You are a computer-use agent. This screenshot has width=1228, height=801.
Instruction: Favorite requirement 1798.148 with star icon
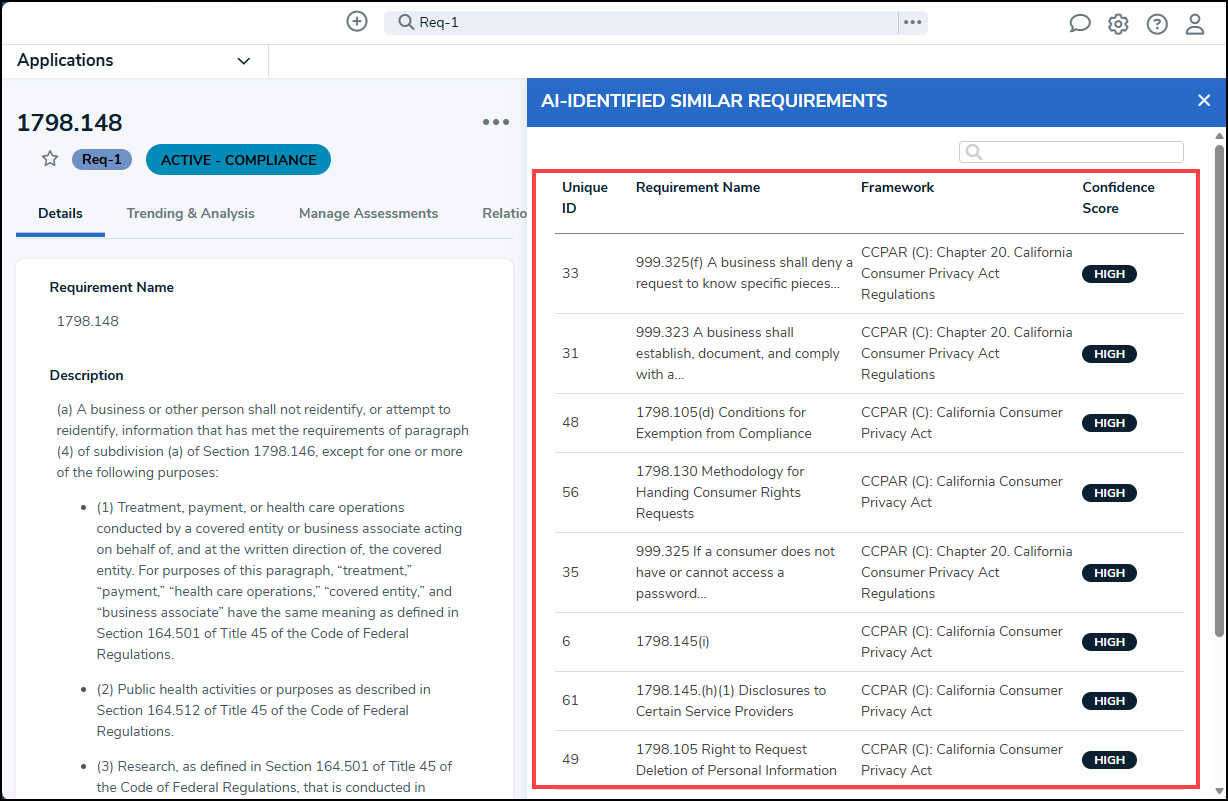50,159
